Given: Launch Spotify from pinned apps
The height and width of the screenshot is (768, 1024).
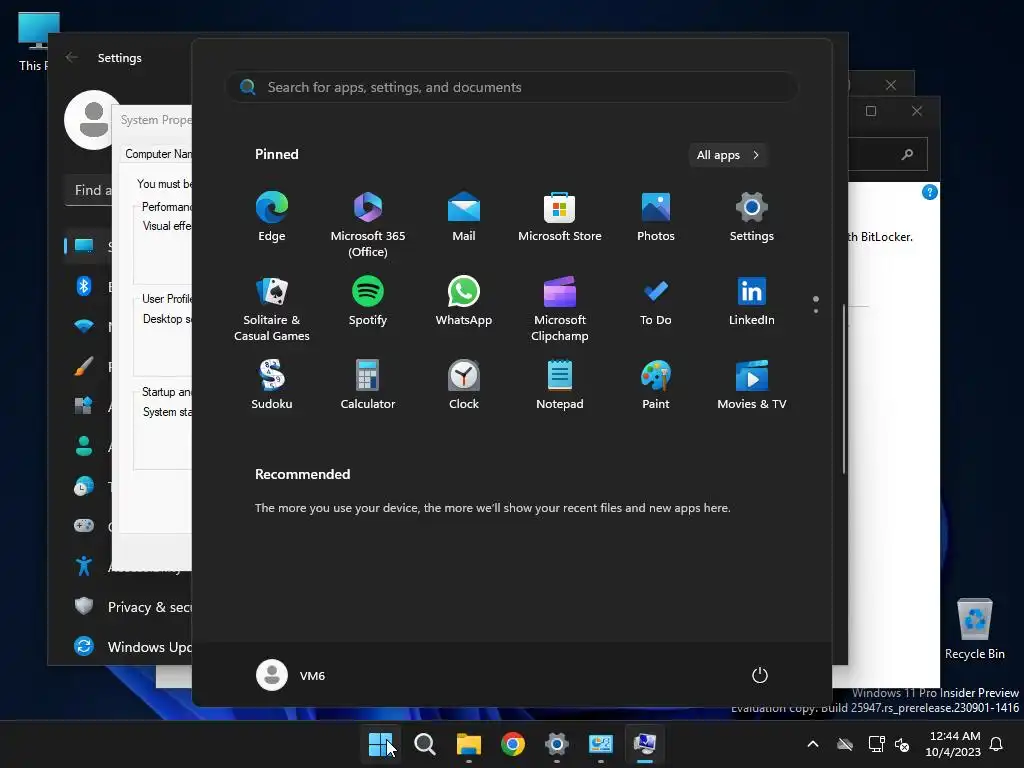Looking at the screenshot, I should tap(368, 301).
